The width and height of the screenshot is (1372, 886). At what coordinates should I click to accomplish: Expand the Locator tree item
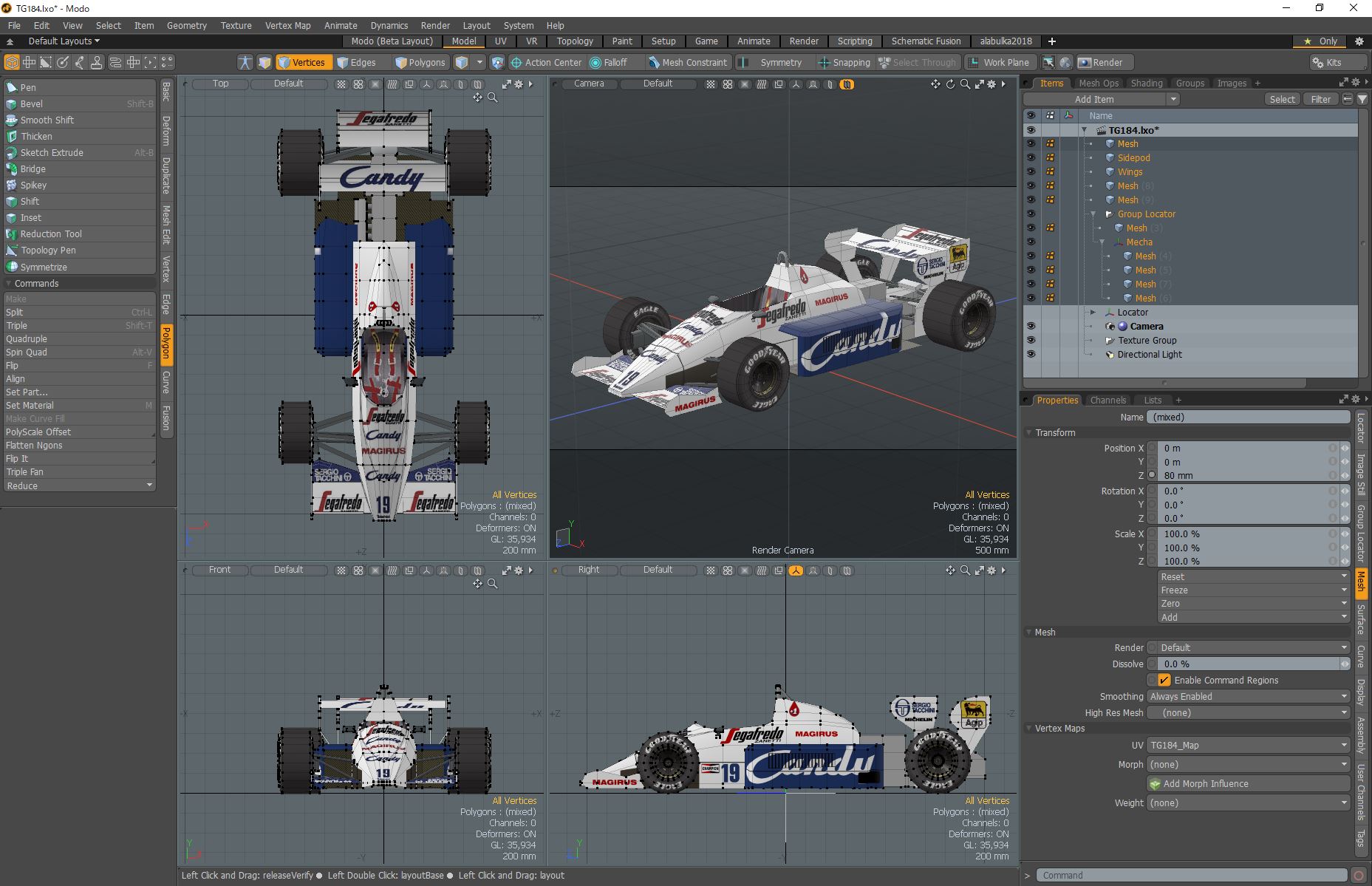tap(1093, 313)
